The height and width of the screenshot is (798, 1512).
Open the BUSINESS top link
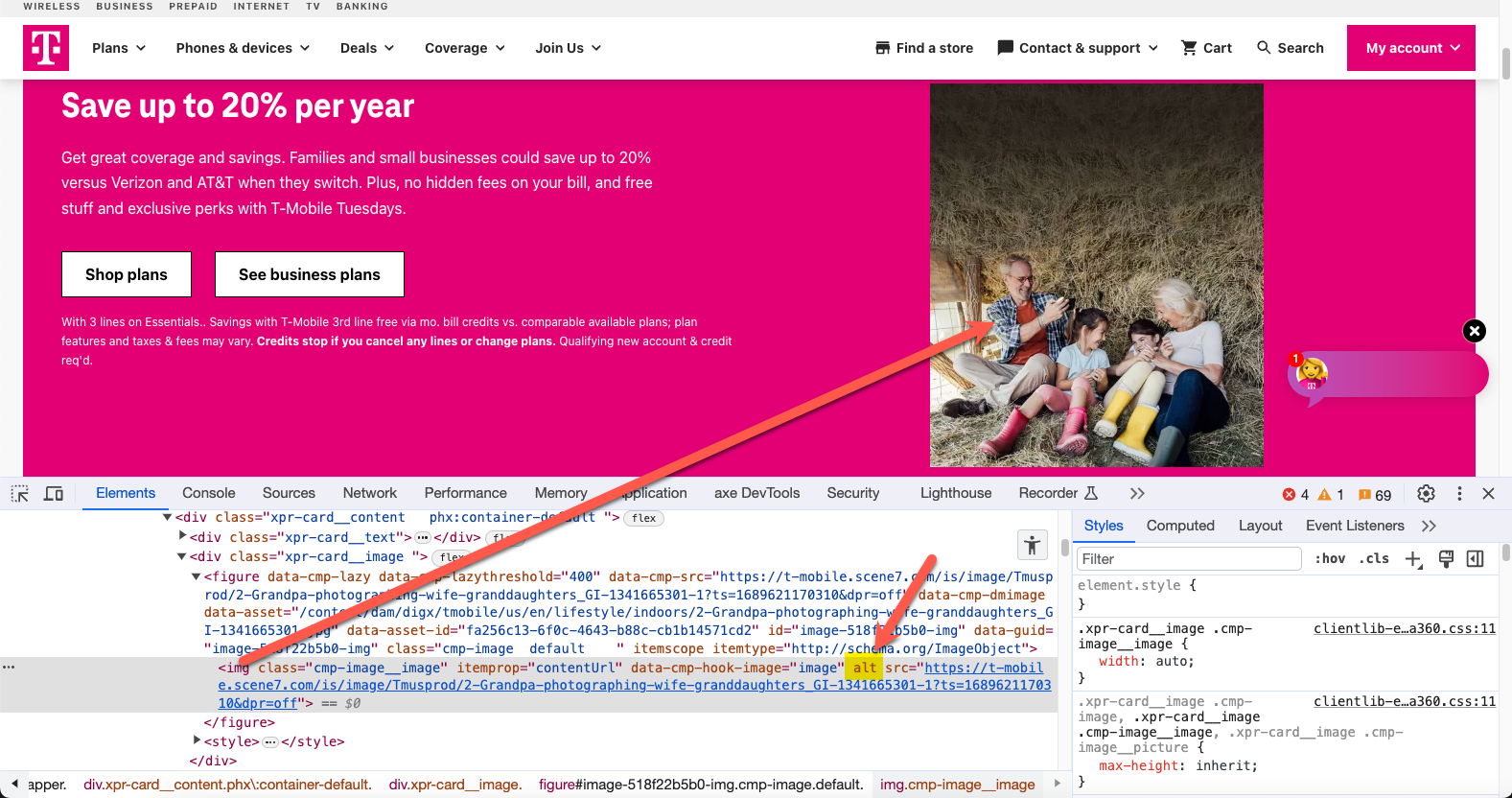click(125, 7)
